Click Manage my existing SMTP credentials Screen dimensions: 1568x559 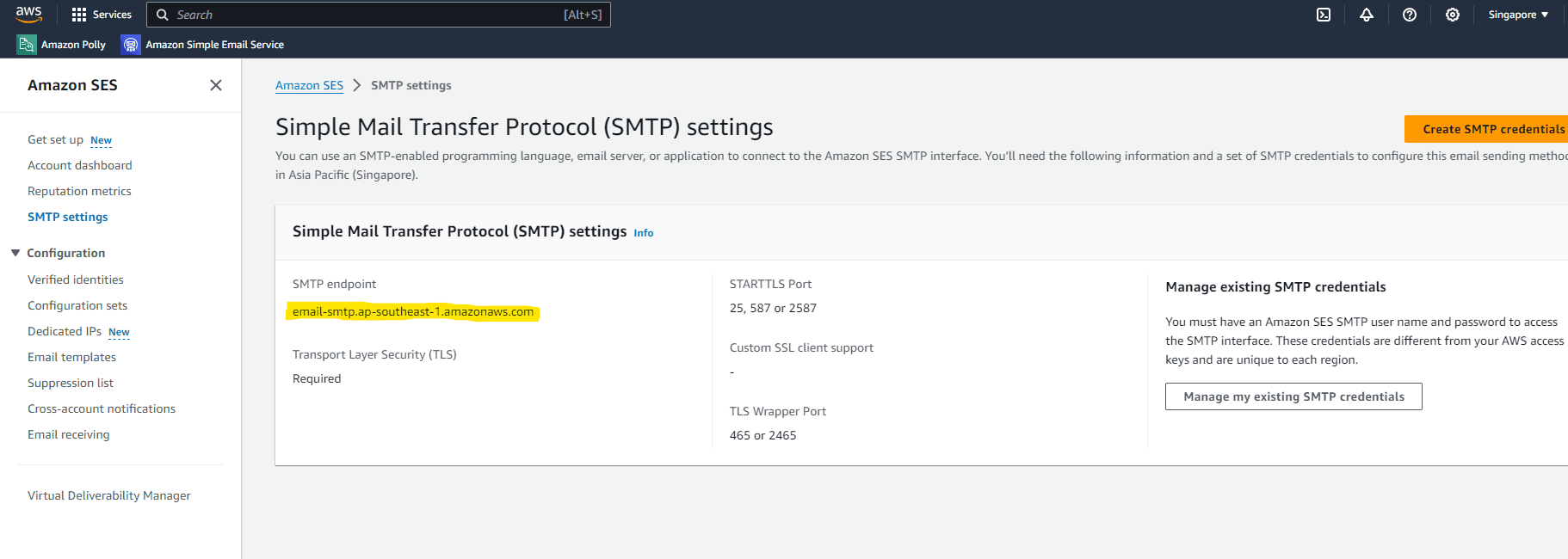tap(1293, 396)
